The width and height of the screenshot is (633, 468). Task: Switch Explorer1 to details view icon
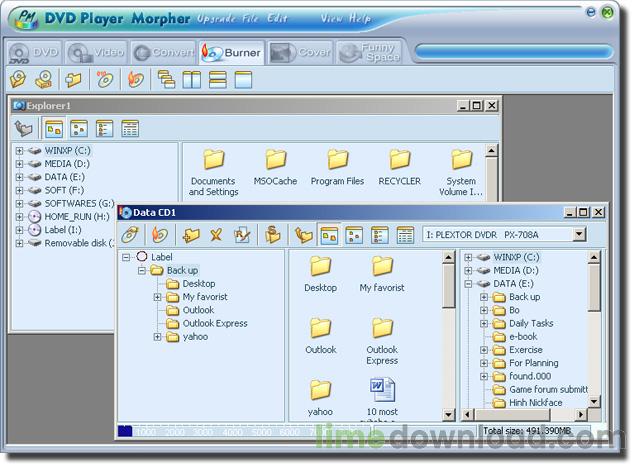130,128
